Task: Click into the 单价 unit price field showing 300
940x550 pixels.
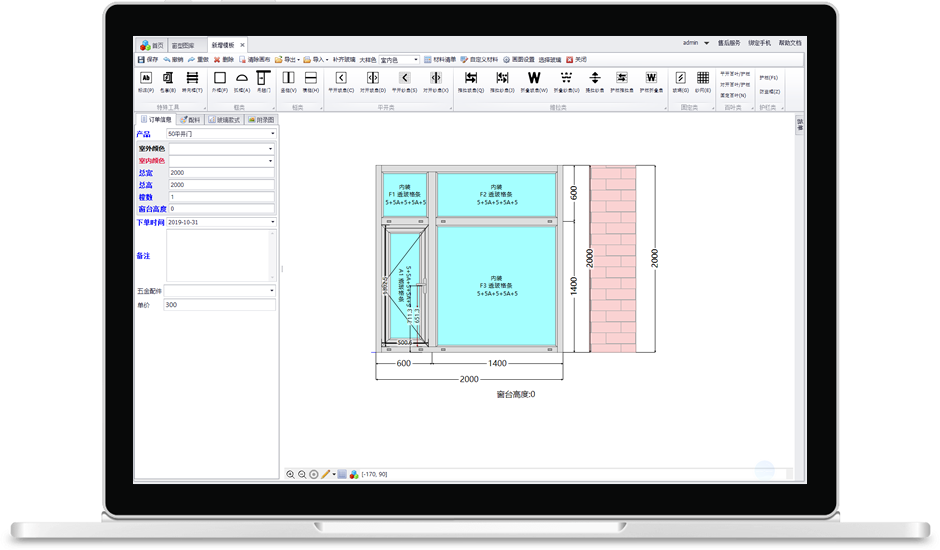Action: (220, 305)
